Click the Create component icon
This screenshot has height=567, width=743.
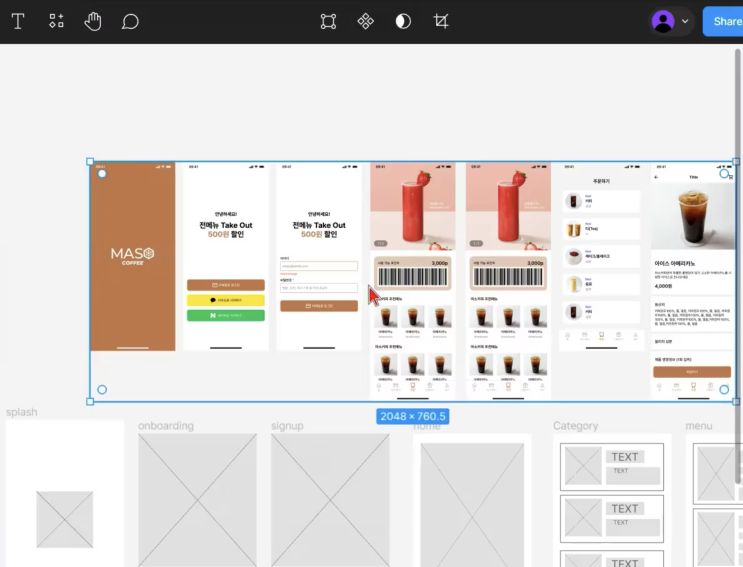coord(365,21)
